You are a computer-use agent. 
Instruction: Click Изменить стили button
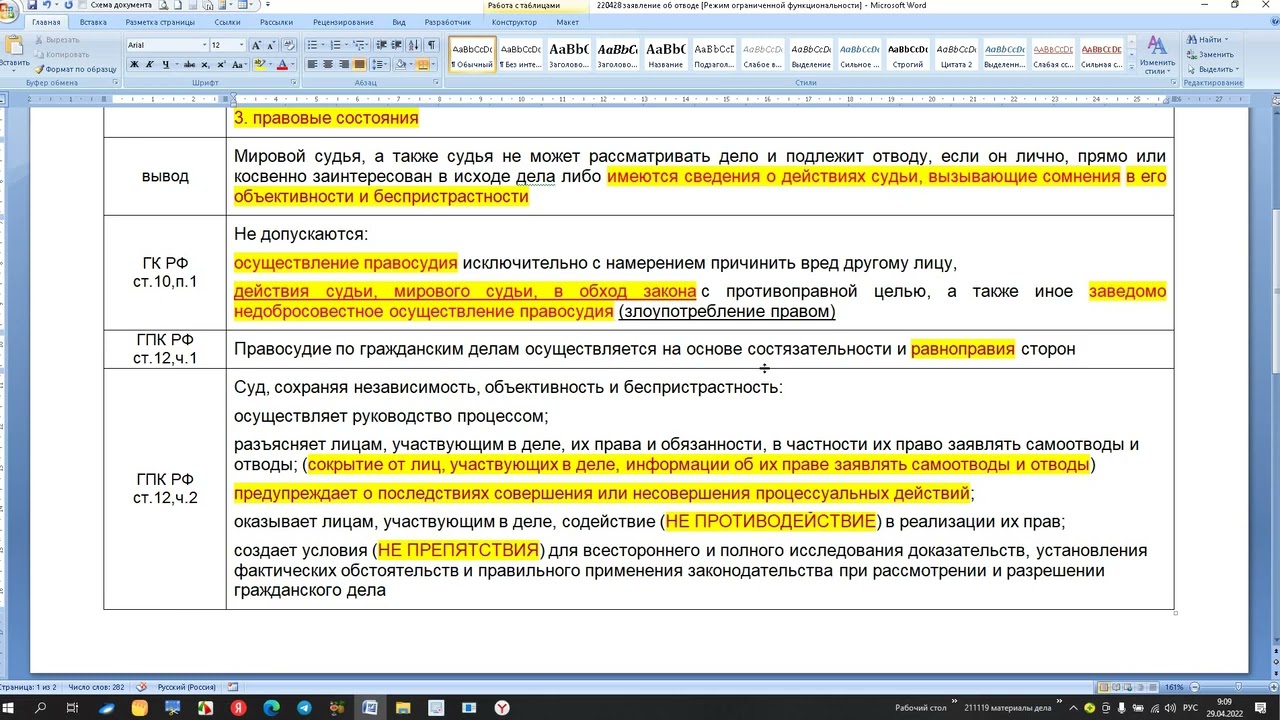point(1156,55)
